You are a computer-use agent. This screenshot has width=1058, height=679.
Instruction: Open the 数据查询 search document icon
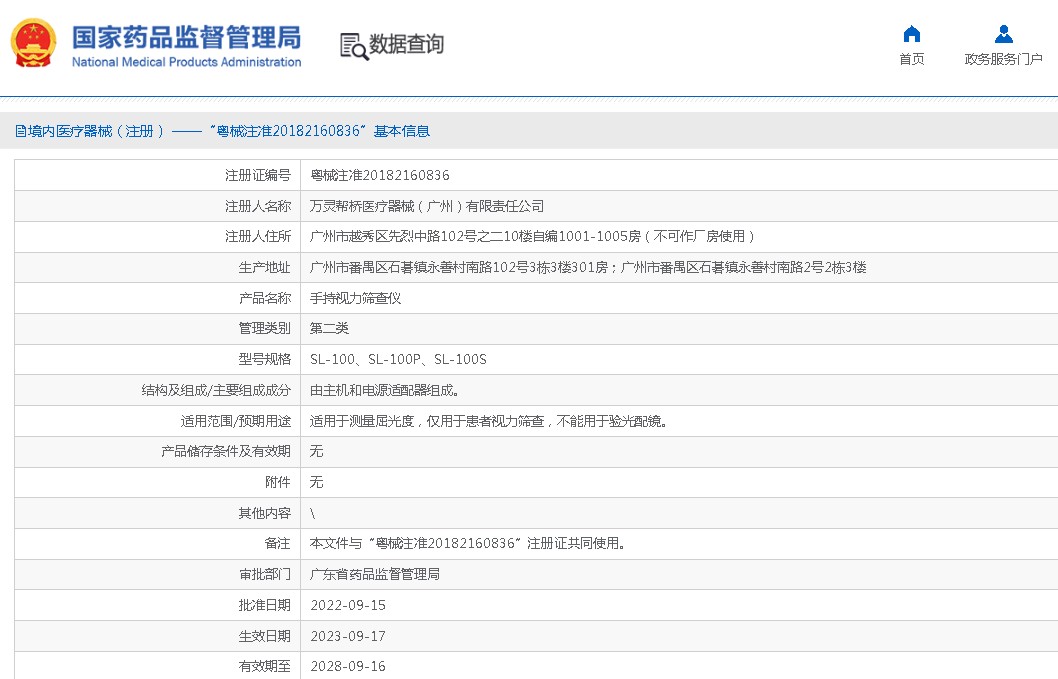point(354,46)
